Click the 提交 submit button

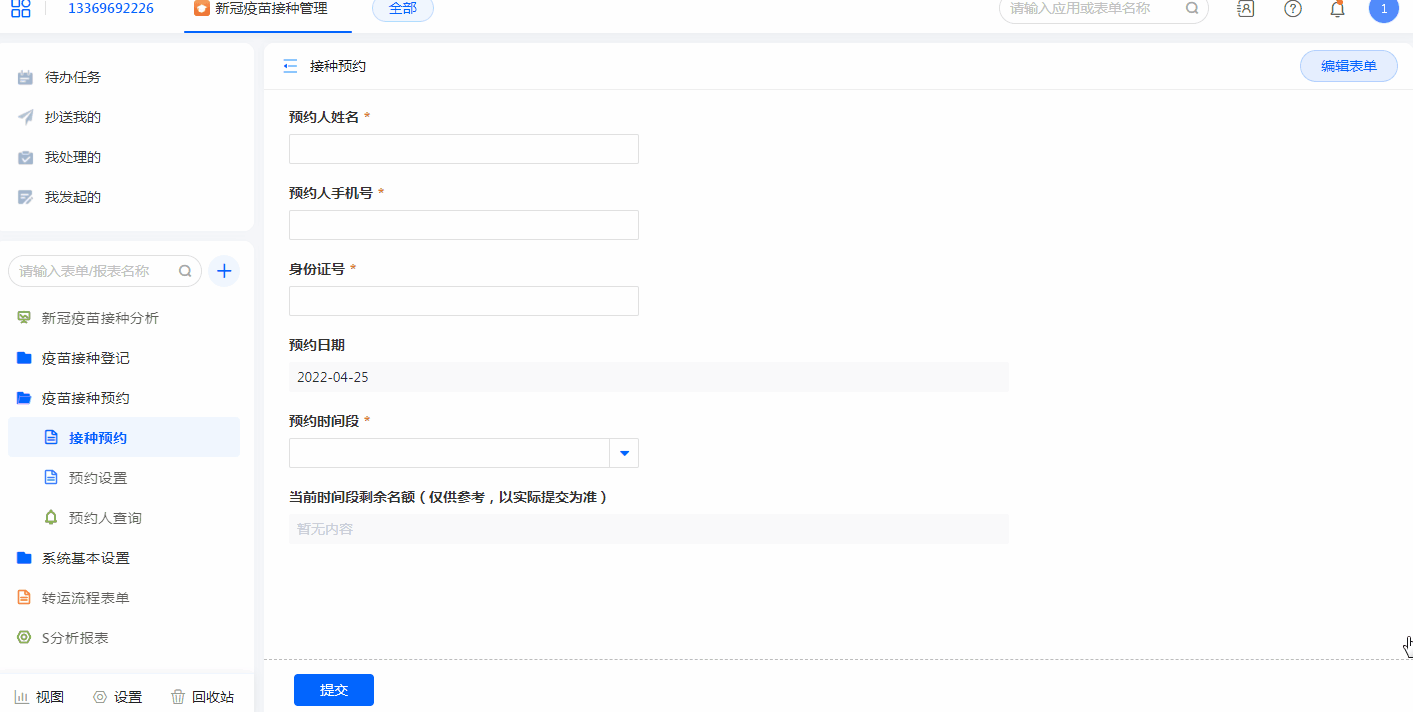(333, 690)
